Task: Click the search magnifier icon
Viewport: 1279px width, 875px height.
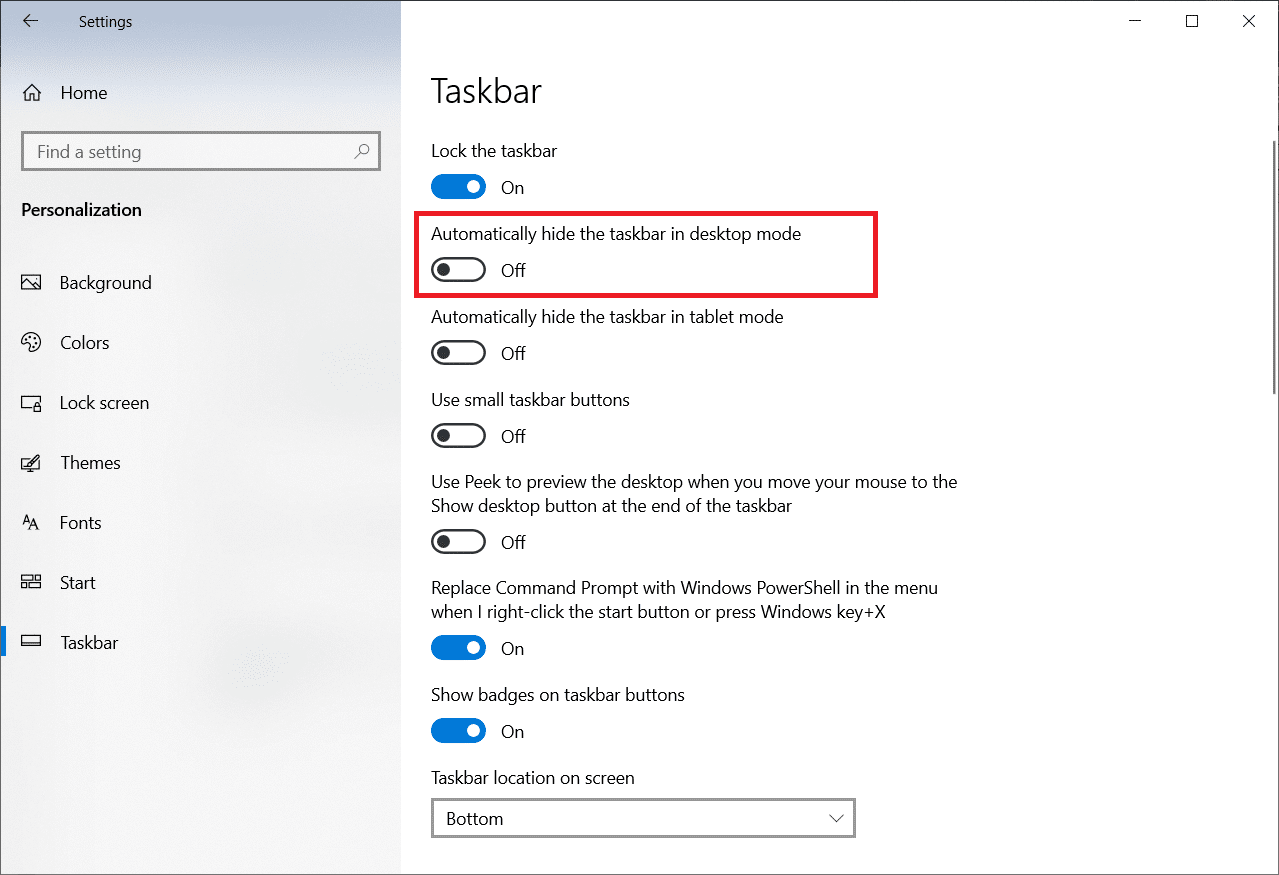Action: pyautogui.click(x=361, y=152)
